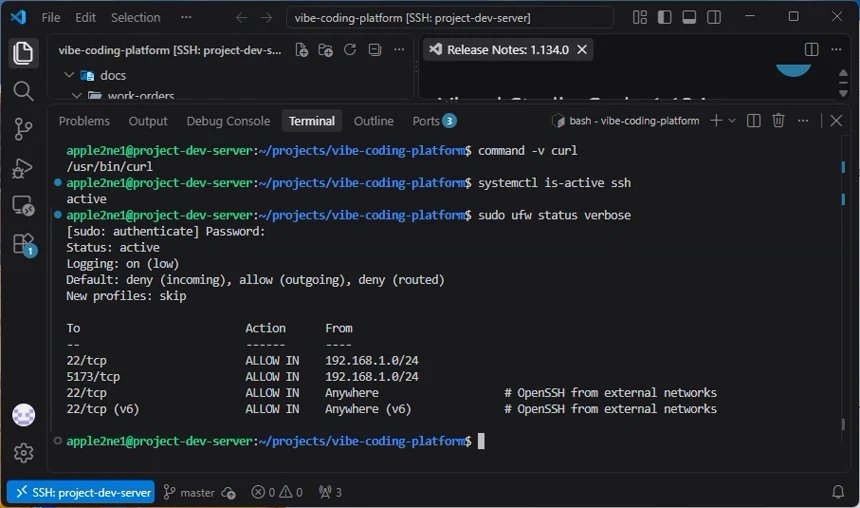Open explorer views and more actions menu
The height and width of the screenshot is (508, 860).
pyautogui.click(x=399, y=50)
